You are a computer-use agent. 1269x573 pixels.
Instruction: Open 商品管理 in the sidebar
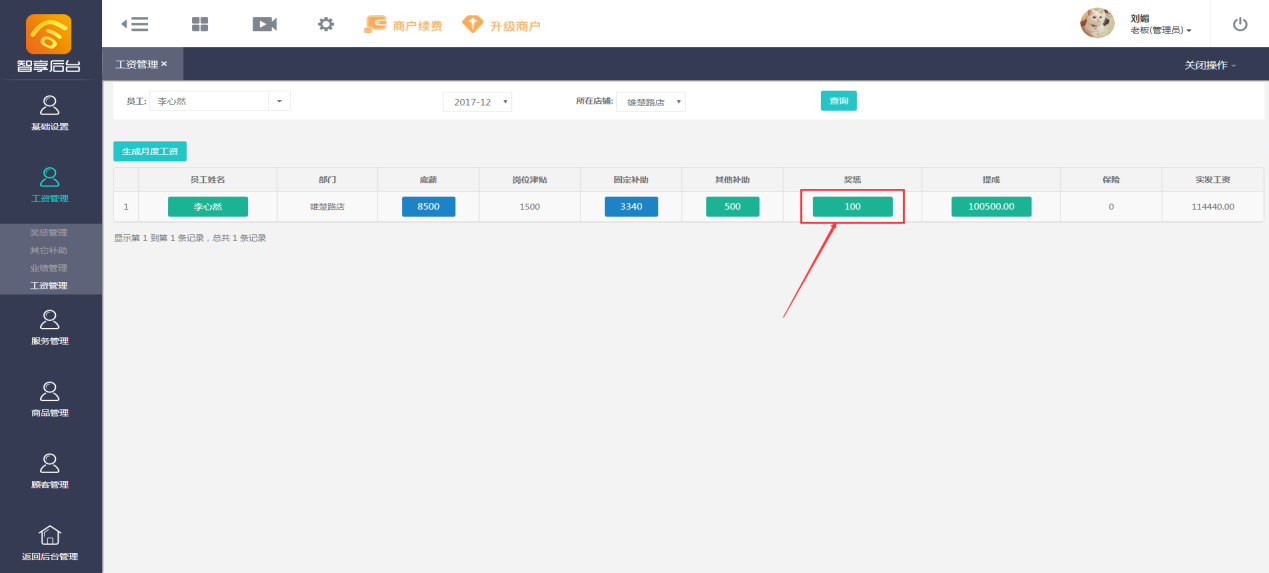point(50,400)
